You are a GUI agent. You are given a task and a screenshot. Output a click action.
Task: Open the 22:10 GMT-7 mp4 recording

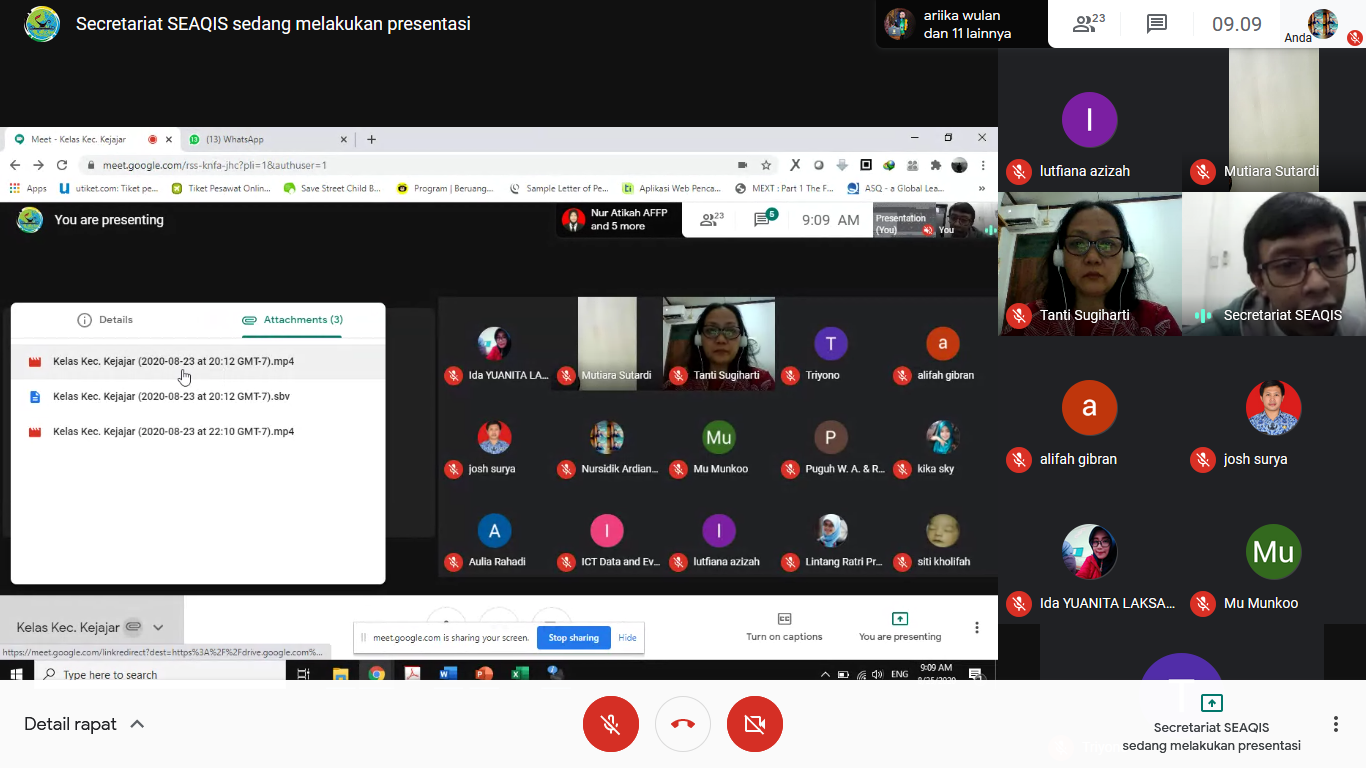pyautogui.click(x=173, y=431)
